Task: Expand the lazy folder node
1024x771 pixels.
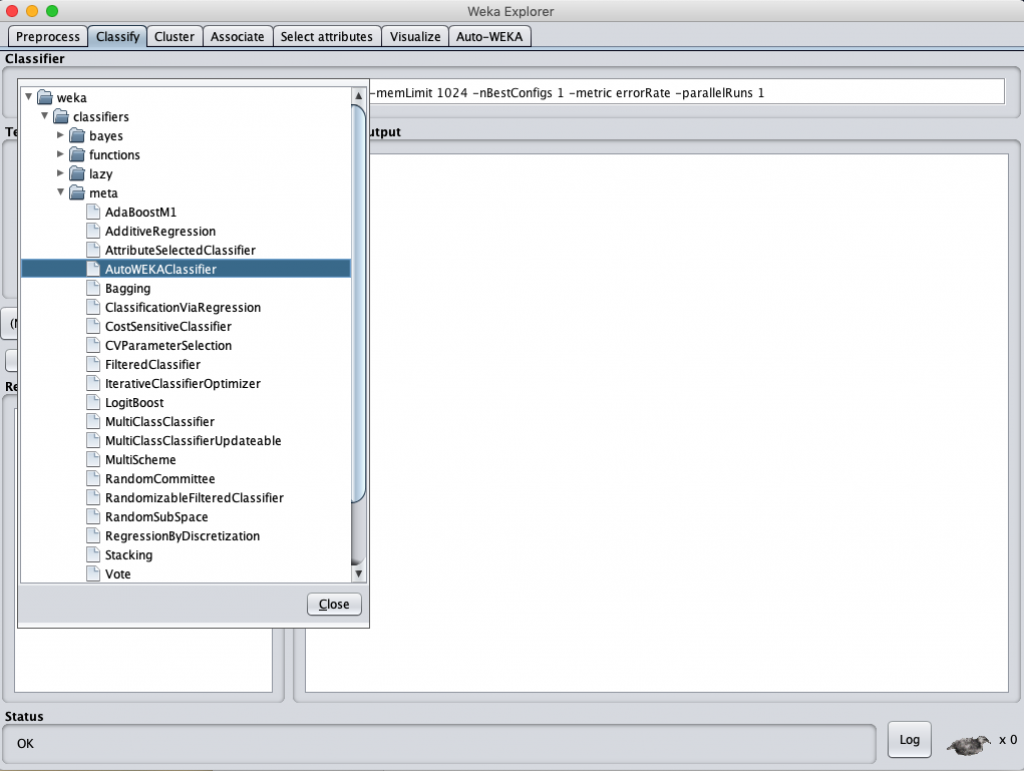Action: tap(60, 173)
